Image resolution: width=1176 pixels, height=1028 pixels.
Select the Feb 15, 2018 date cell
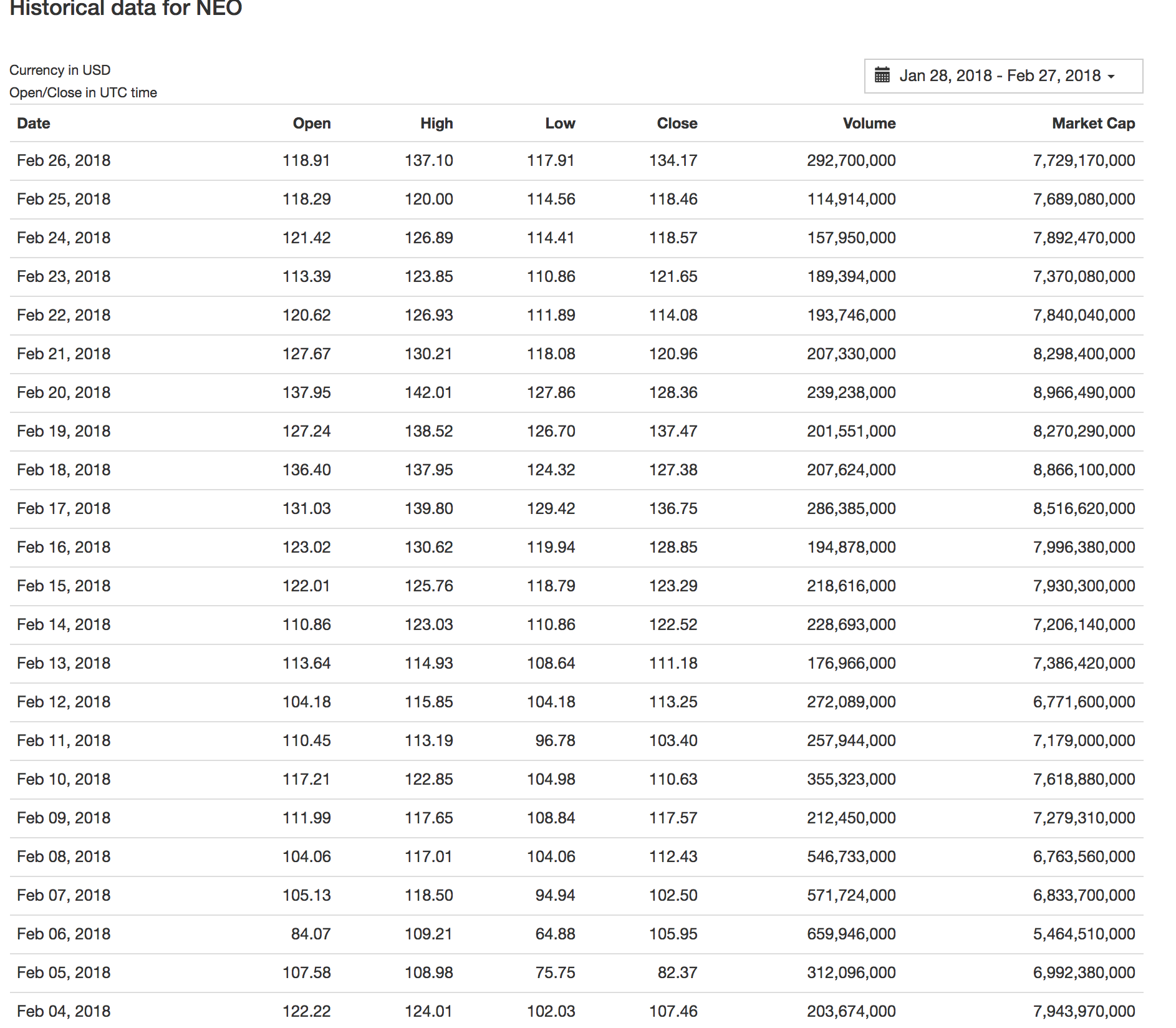(64, 586)
